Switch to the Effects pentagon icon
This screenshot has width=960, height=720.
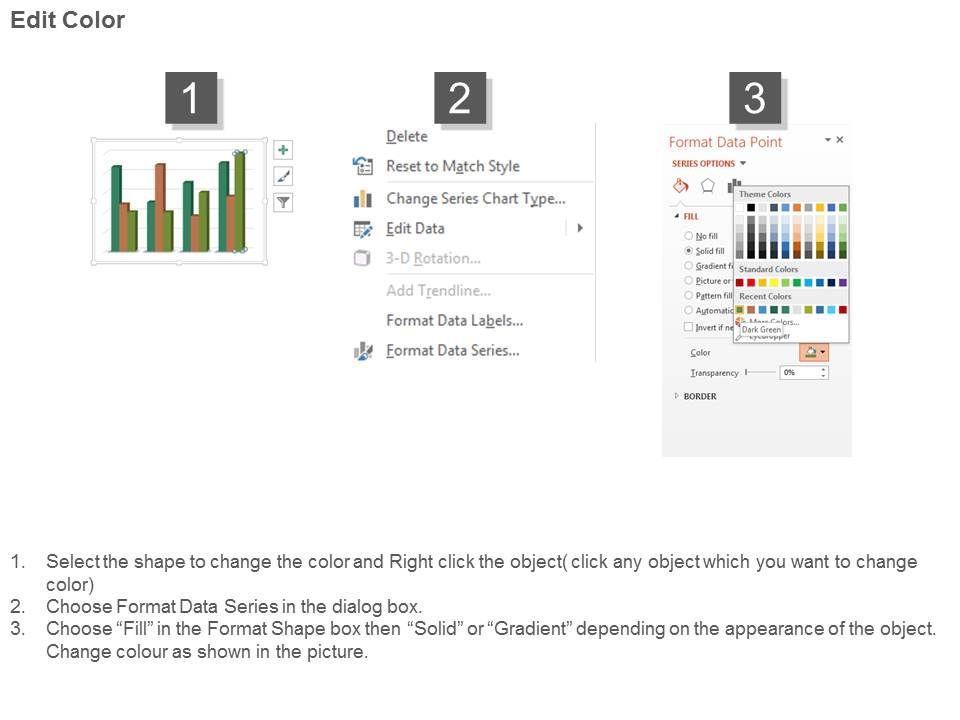click(708, 186)
